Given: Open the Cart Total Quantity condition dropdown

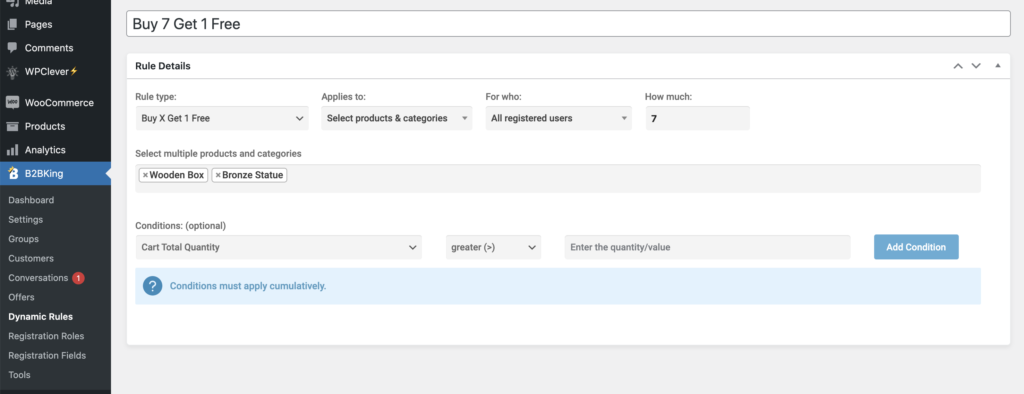Looking at the screenshot, I should click(278, 247).
